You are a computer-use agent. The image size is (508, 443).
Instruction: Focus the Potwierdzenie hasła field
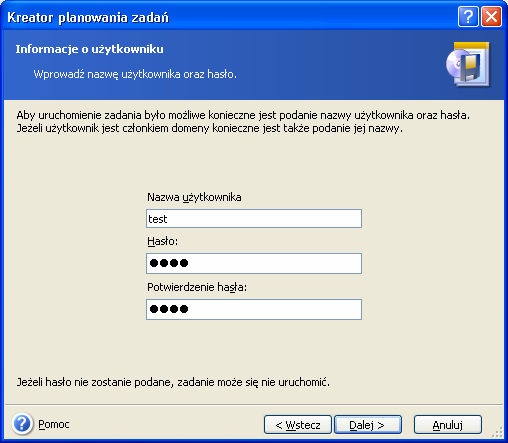[254, 309]
